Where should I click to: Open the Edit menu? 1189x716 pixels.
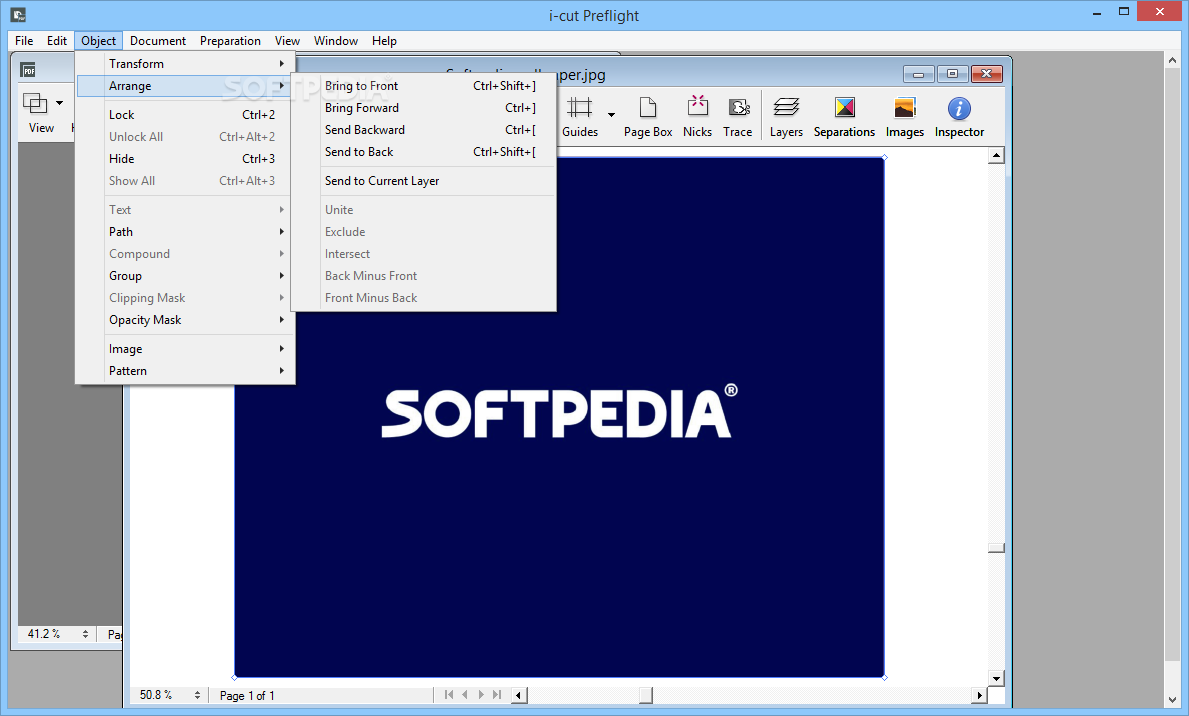click(x=57, y=41)
